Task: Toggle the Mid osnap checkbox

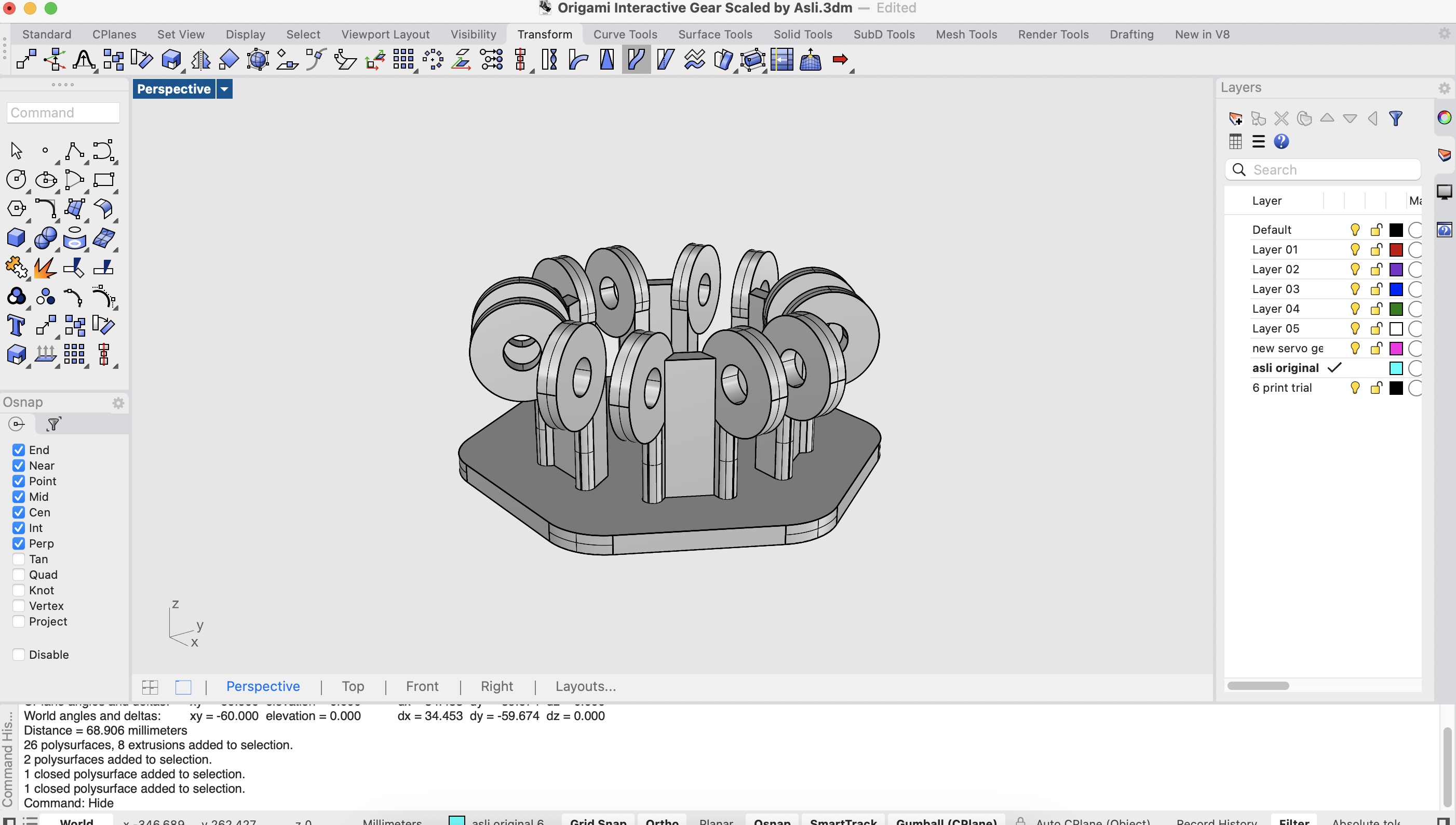Action: (x=19, y=497)
